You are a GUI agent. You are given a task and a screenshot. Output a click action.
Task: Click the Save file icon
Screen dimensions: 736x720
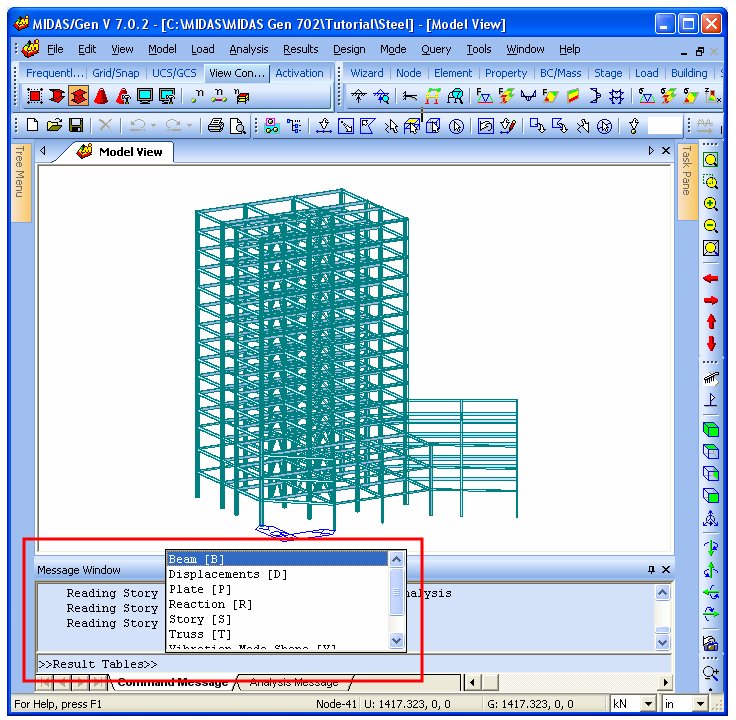[76, 126]
